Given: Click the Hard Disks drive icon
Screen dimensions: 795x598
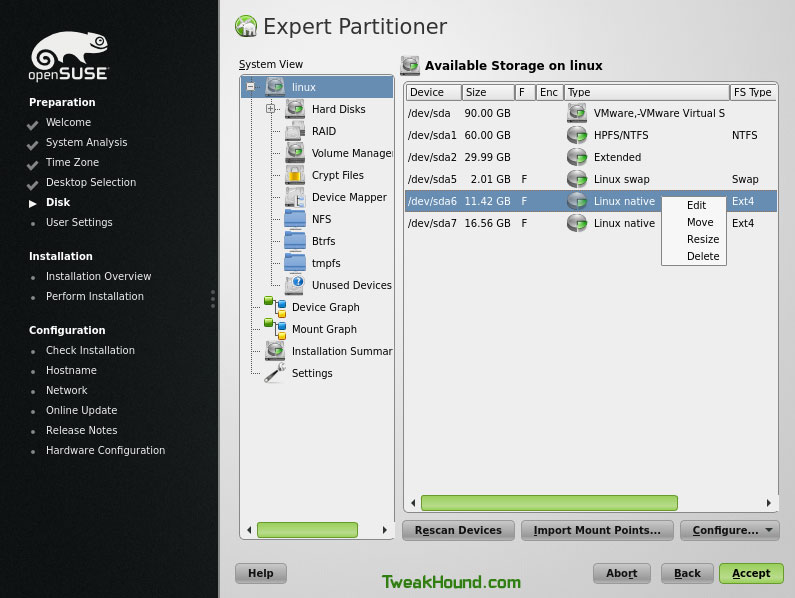Looking at the screenshot, I should coord(295,109).
